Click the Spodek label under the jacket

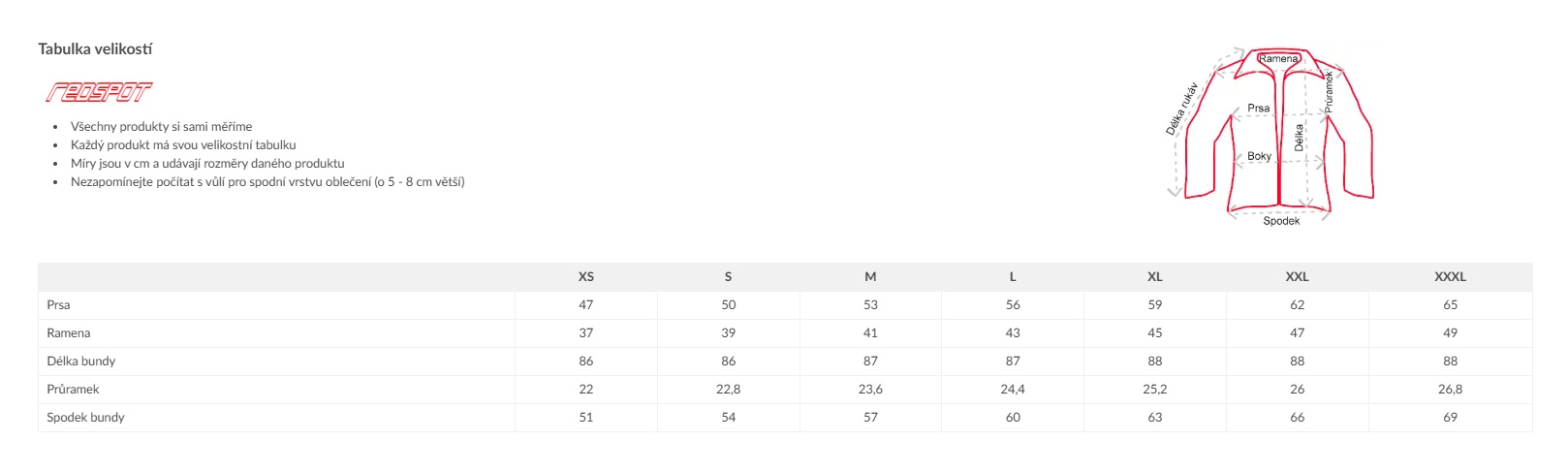1281,221
